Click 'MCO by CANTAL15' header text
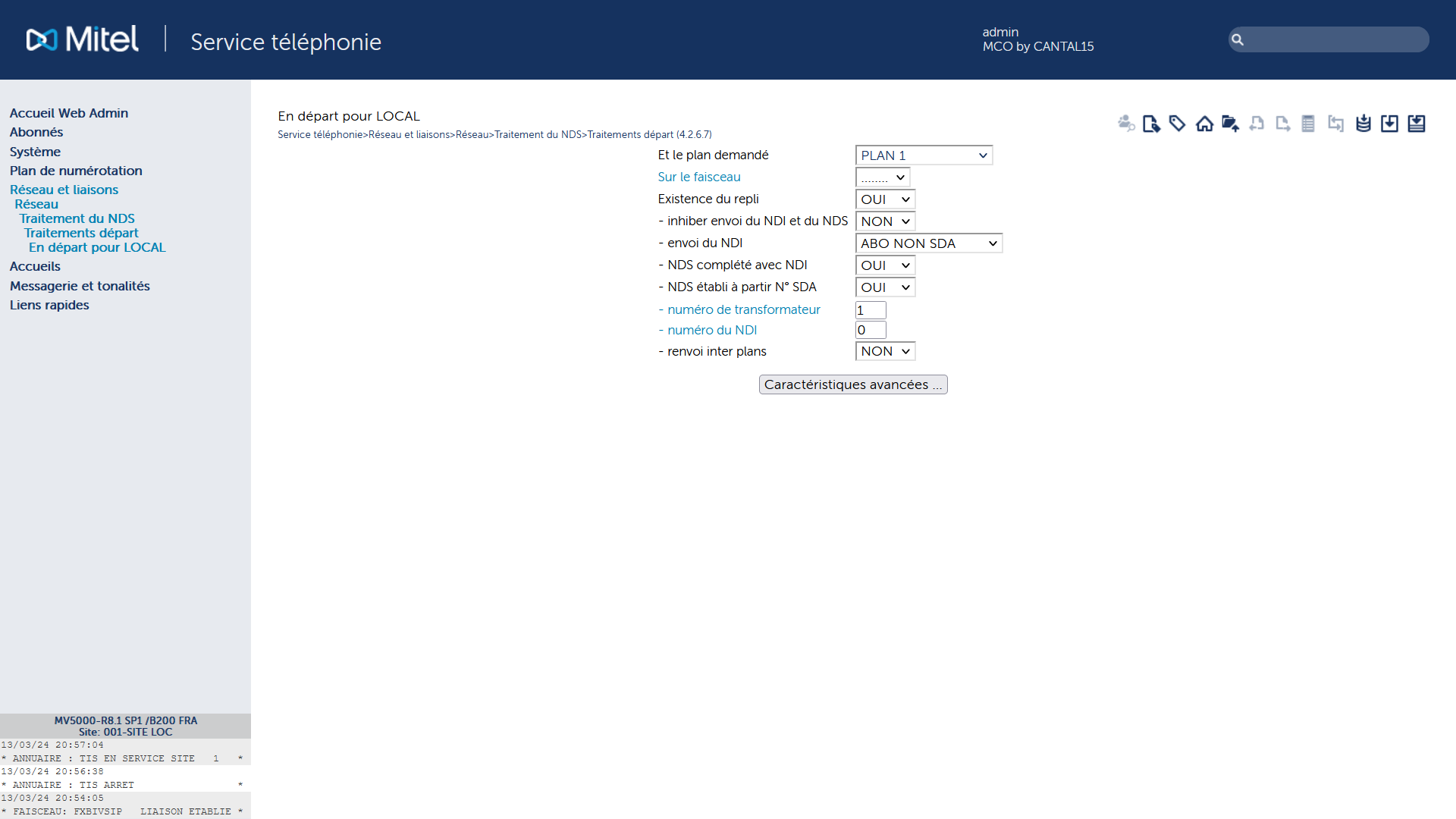The image size is (1456, 819). pos(1038,46)
